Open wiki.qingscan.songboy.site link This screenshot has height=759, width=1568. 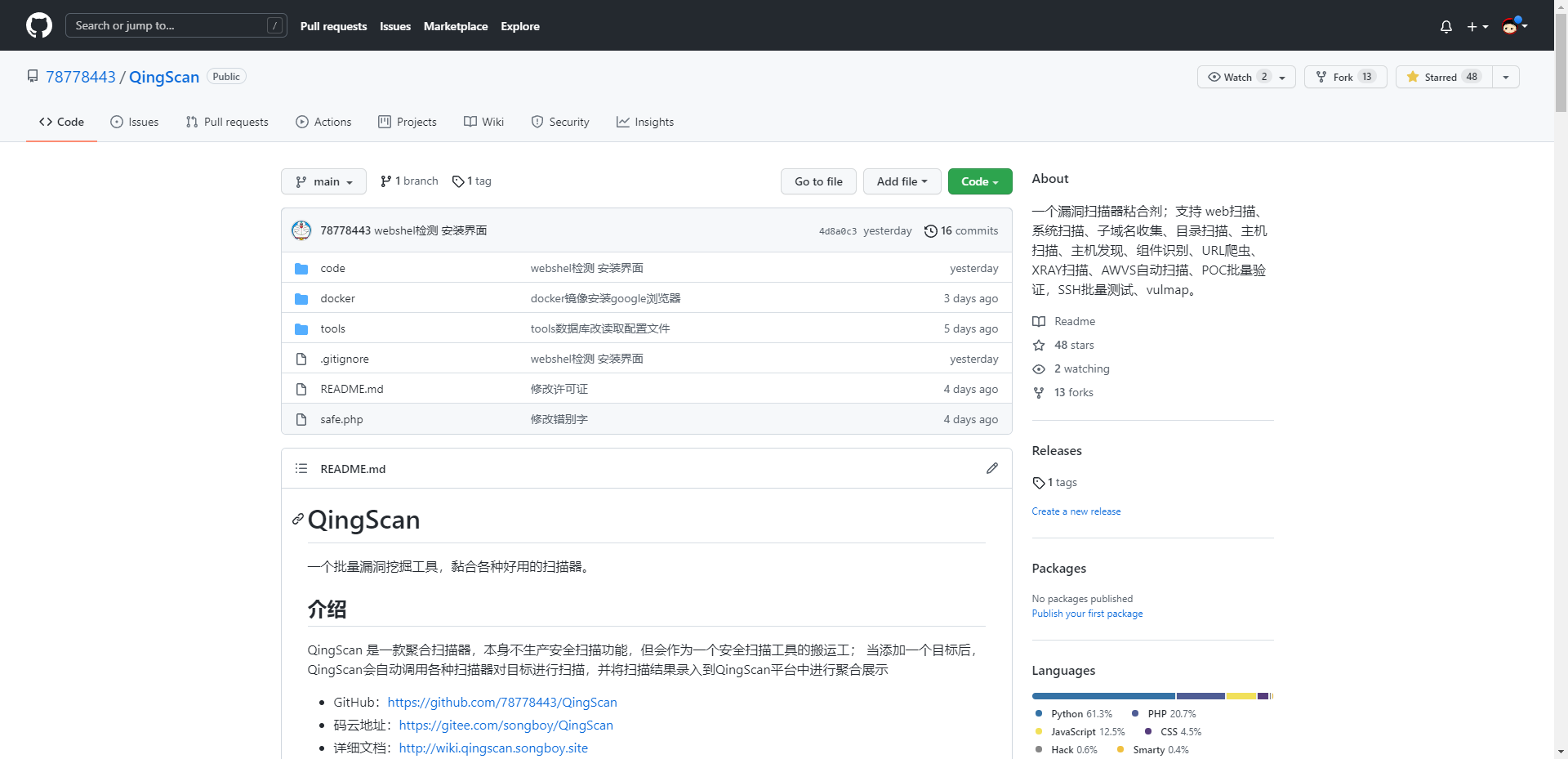[493, 748]
